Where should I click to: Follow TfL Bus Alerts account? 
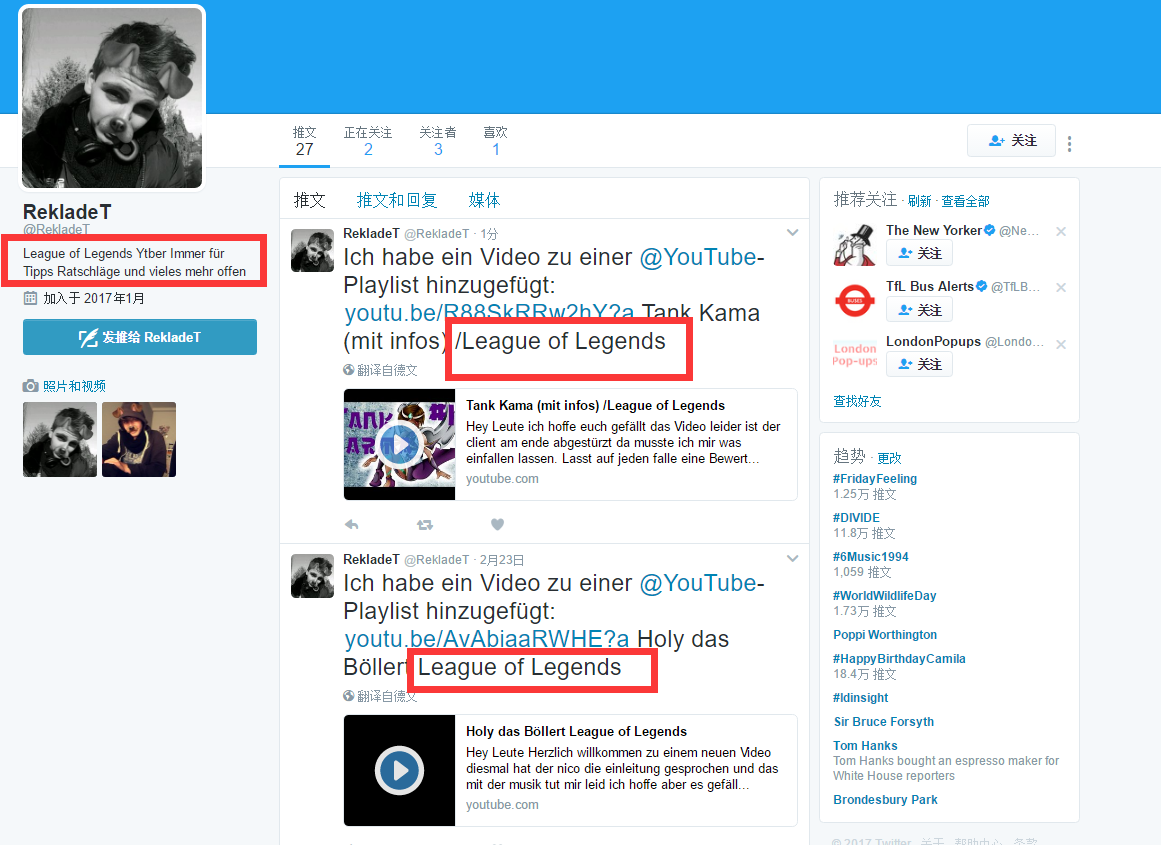(x=920, y=310)
